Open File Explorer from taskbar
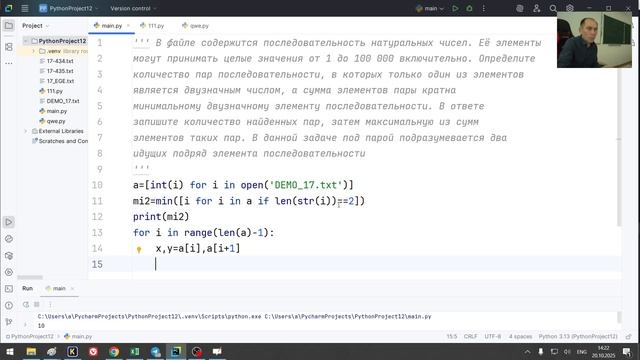The width and height of the screenshot is (640, 360). (x=31, y=351)
